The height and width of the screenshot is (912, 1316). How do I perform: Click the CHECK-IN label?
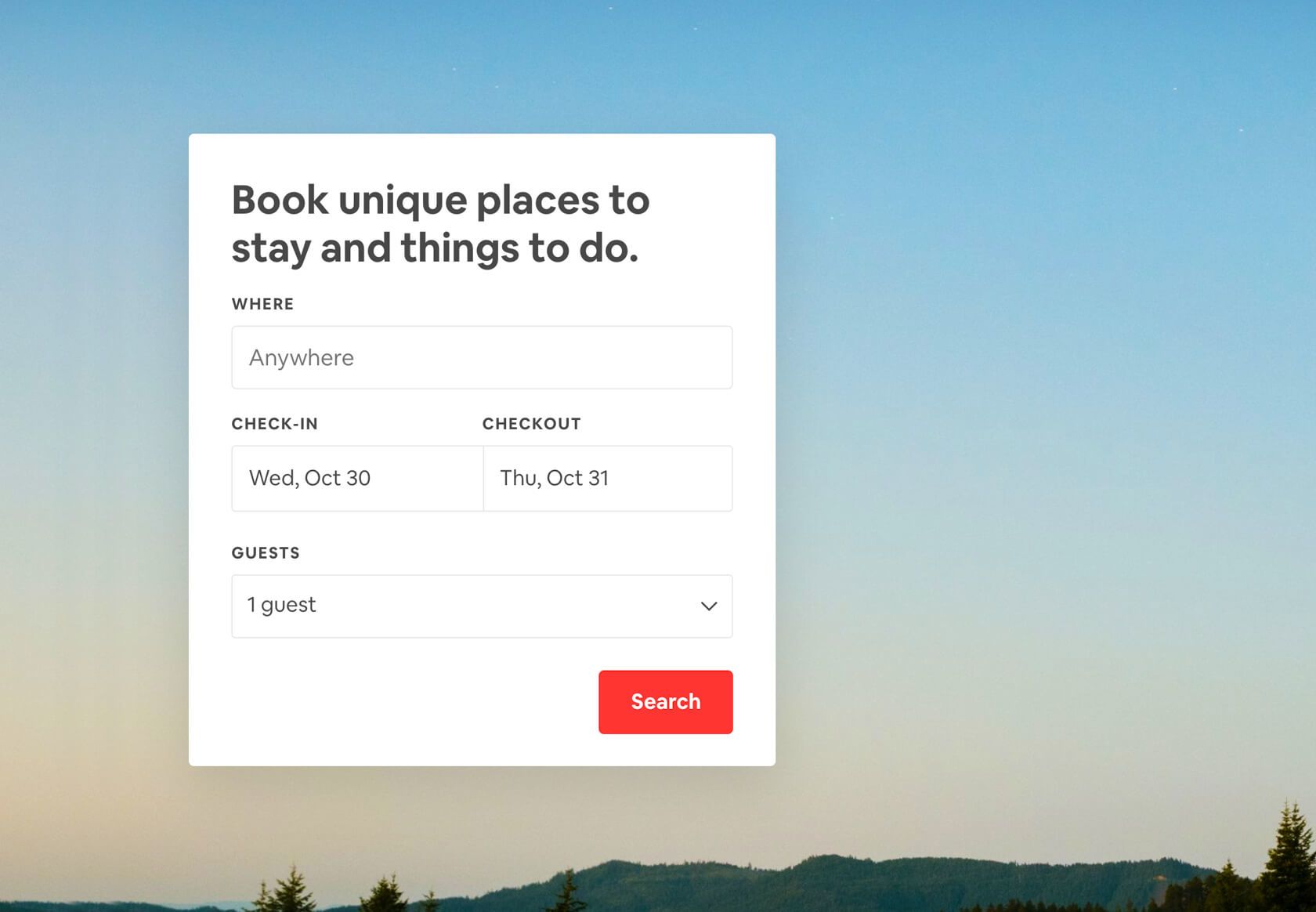[274, 424]
